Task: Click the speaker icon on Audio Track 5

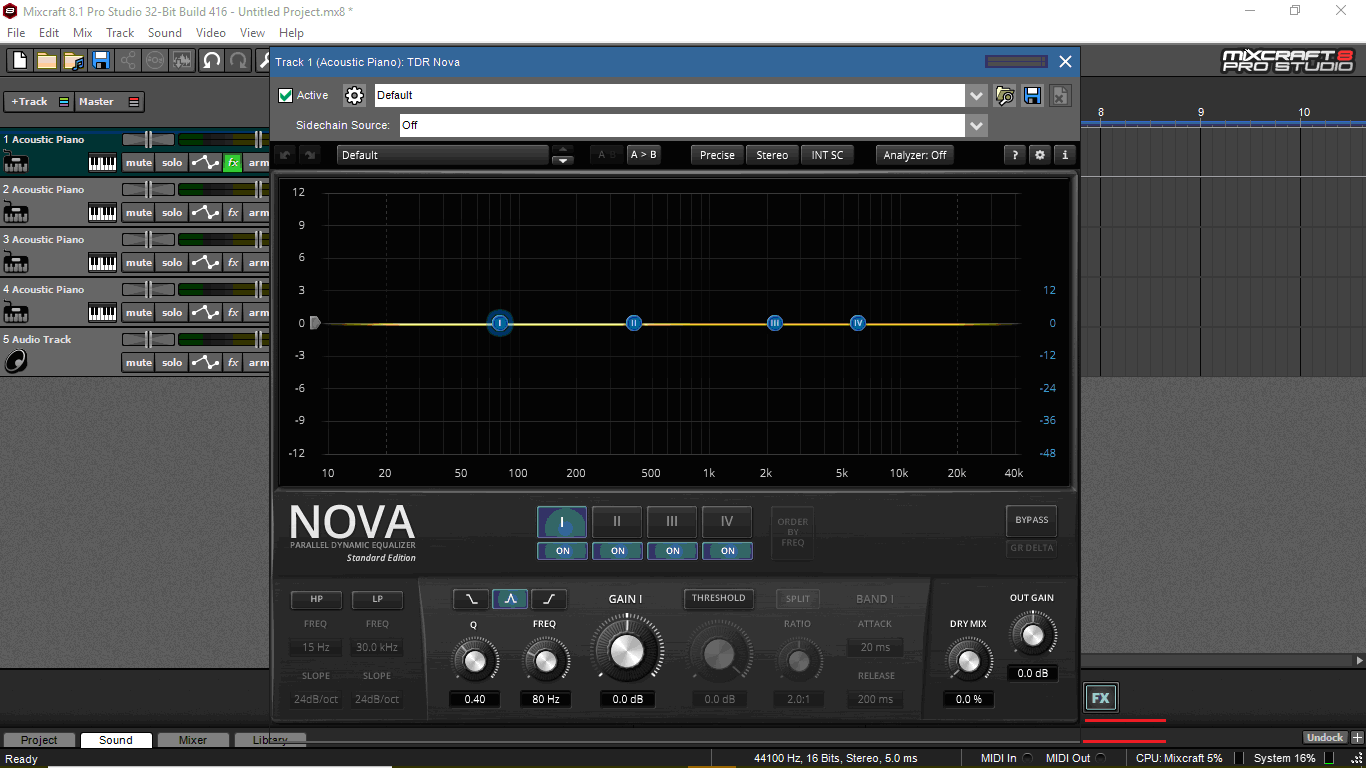Action: click(x=15, y=362)
